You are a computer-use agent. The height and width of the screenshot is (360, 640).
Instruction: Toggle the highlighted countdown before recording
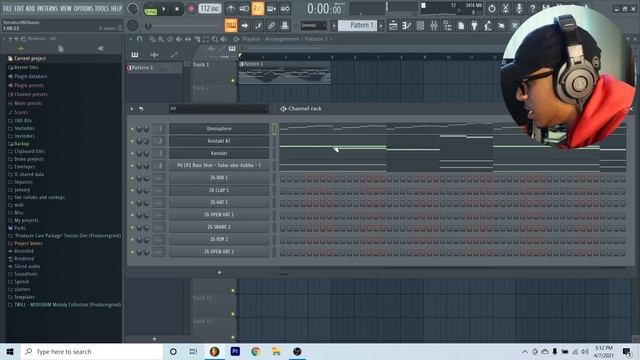[x=258, y=9]
